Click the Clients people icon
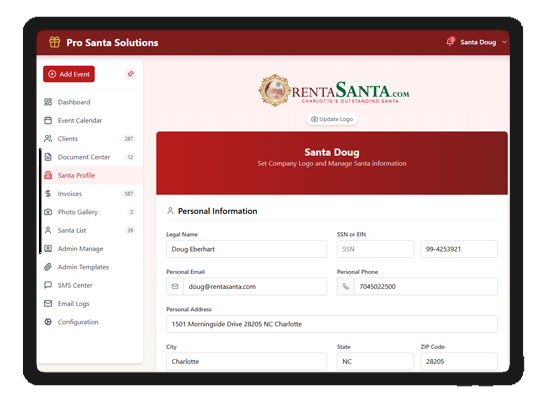This screenshot has height=400, width=540. 48,139
